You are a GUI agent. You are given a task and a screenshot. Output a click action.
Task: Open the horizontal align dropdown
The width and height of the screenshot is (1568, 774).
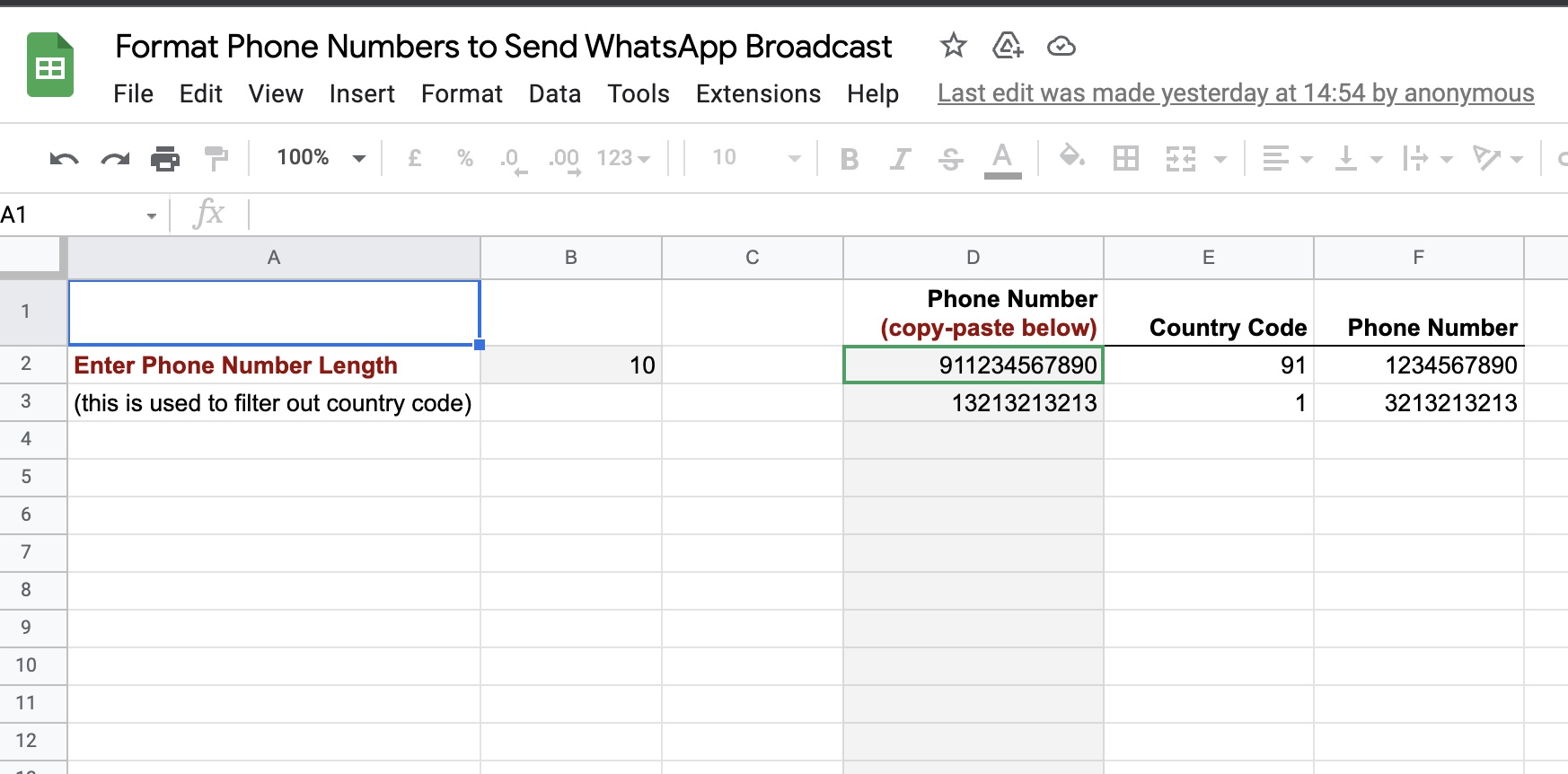1287,159
